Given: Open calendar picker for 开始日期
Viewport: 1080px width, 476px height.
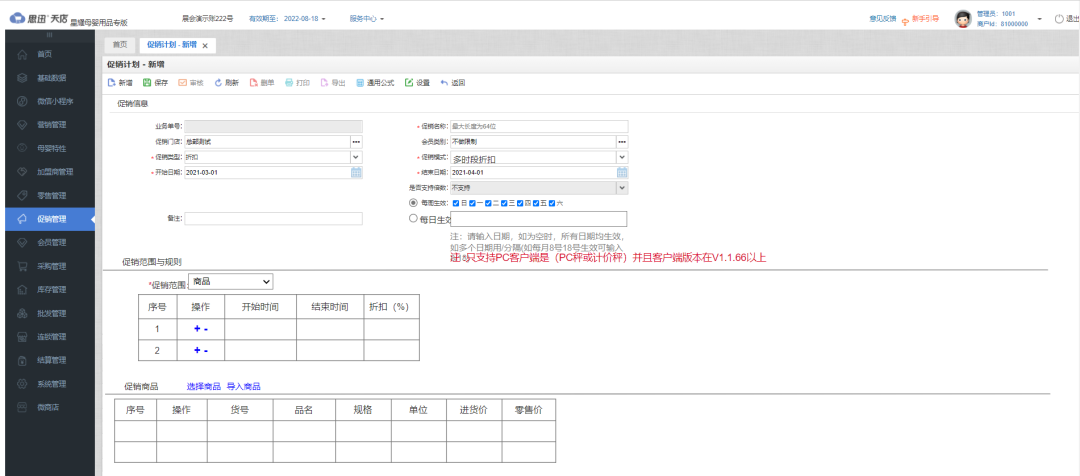Looking at the screenshot, I should tap(356, 173).
